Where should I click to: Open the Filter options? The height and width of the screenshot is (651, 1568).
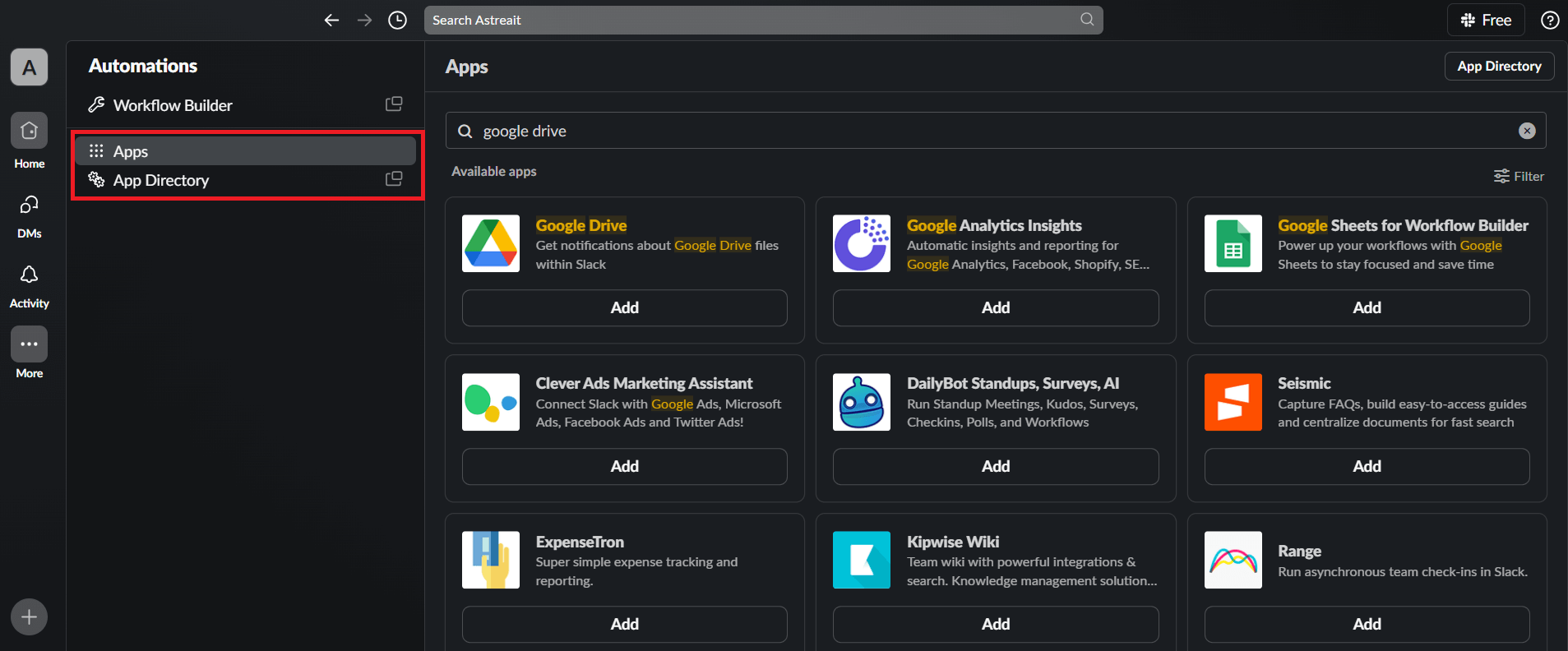[x=1518, y=176]
